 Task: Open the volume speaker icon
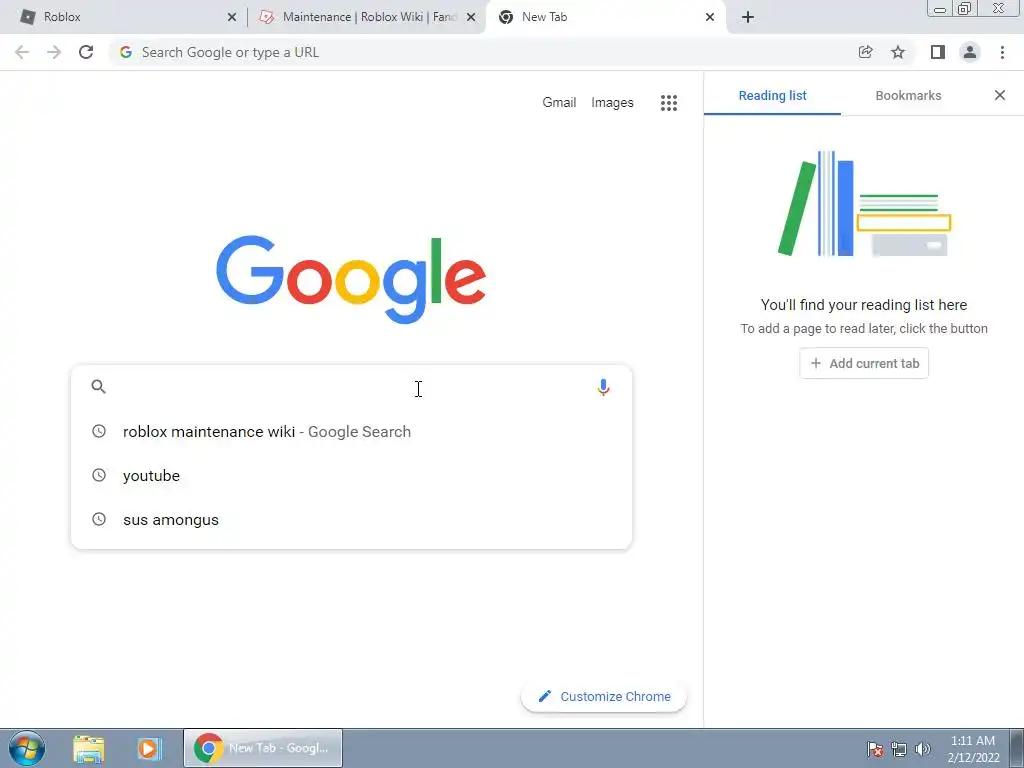(923, 749)
